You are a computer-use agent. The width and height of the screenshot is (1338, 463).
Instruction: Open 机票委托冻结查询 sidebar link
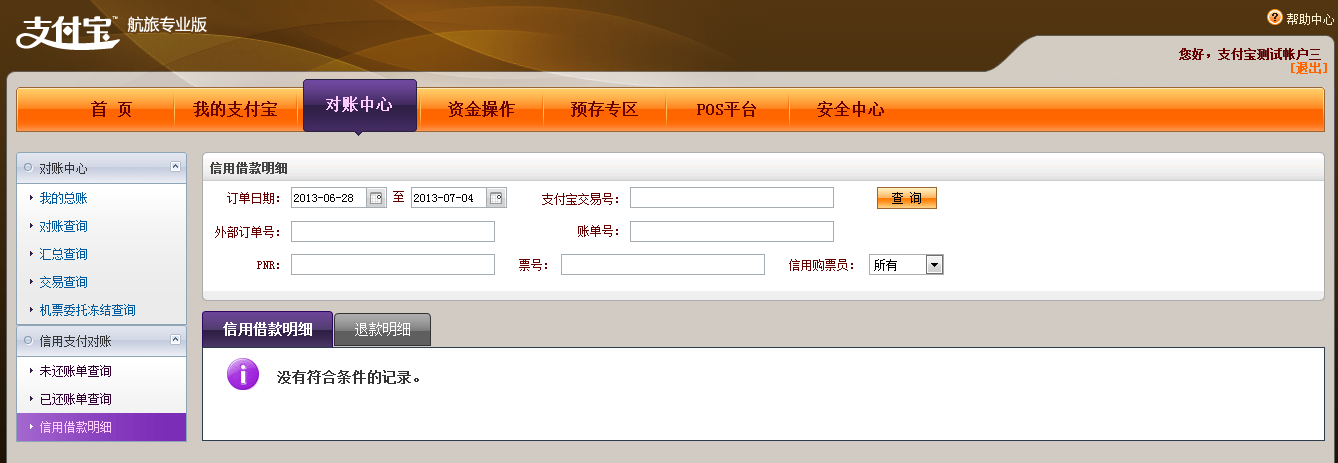(87, 310)
